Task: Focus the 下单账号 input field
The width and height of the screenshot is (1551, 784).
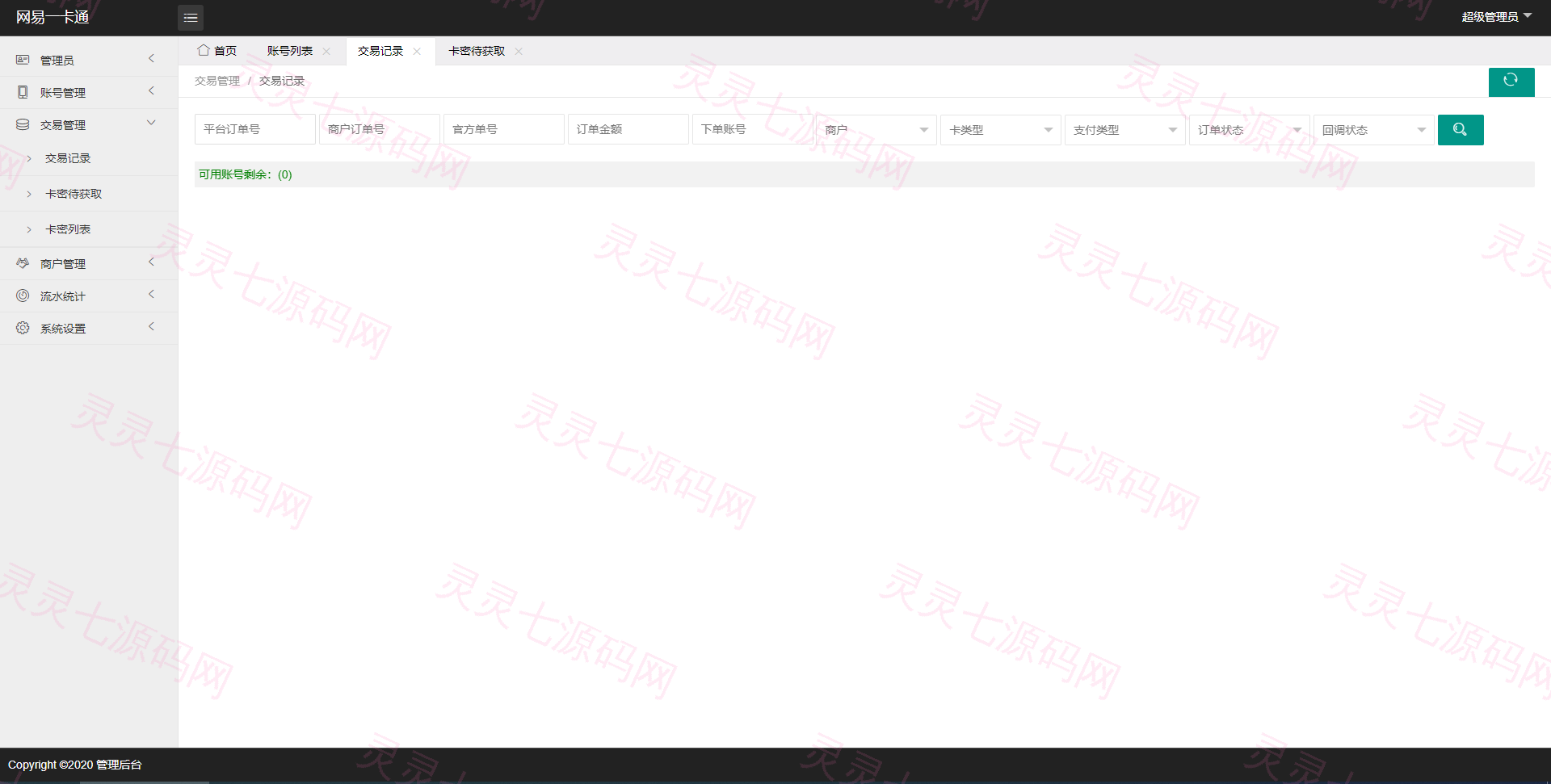Action: (x=753, y=129)
